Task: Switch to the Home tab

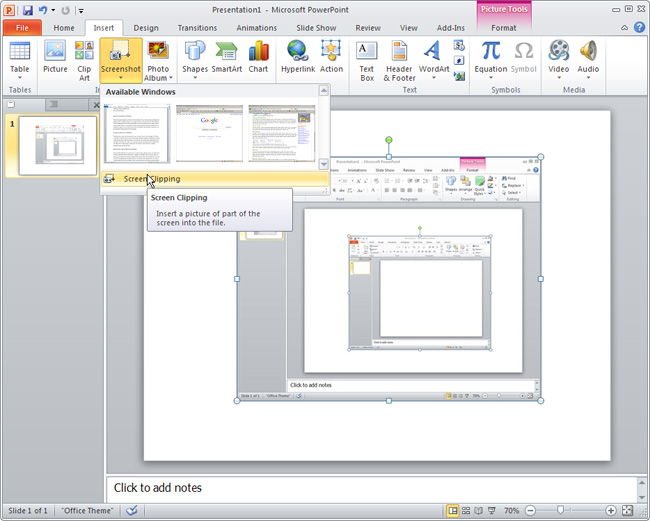Action: click(x=64, y=28)
